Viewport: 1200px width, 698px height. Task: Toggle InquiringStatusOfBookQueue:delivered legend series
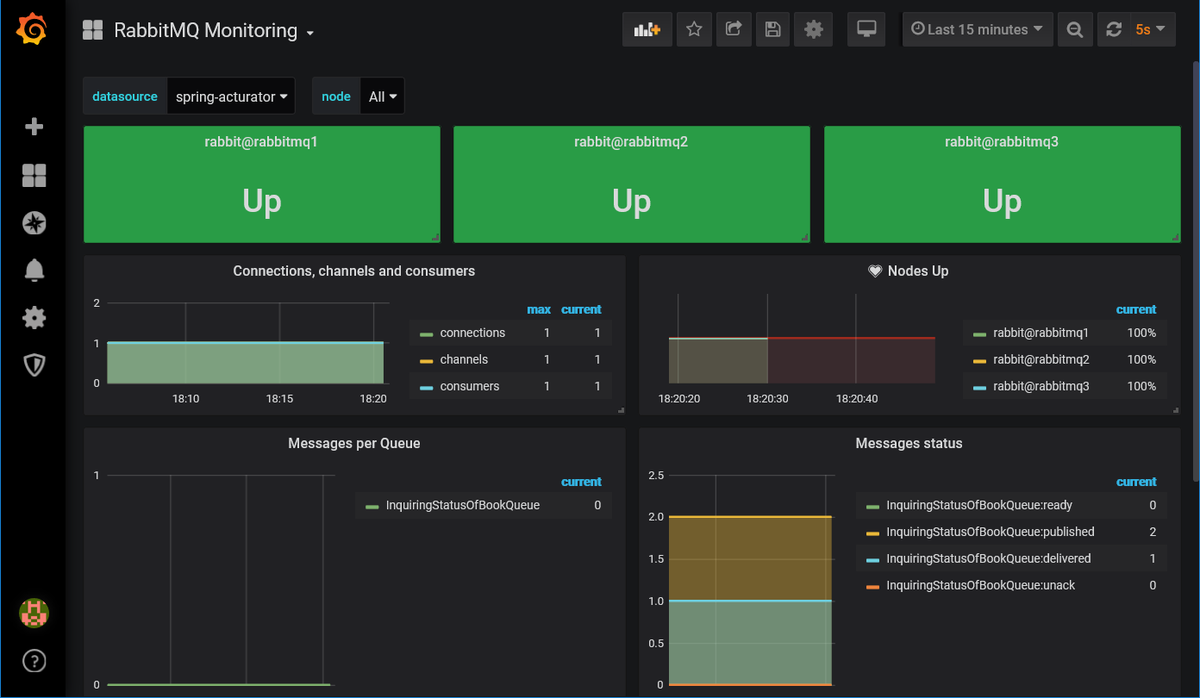[988, 558]
